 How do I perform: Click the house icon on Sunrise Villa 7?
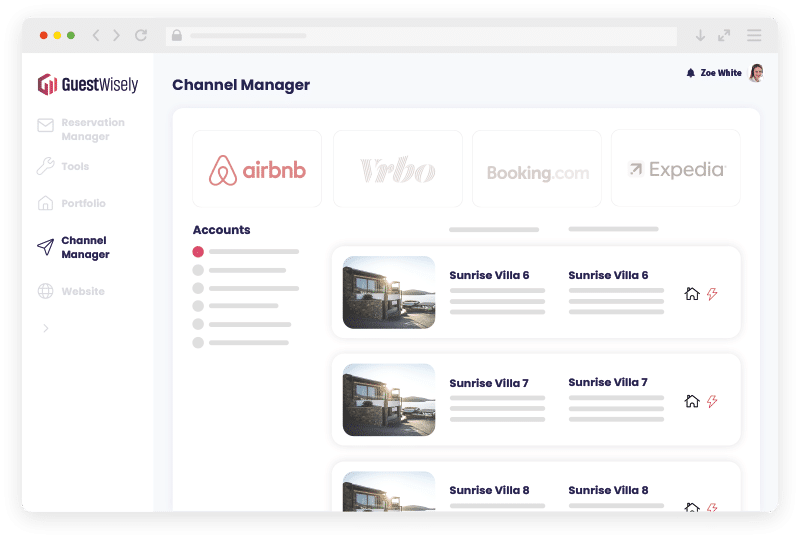click(x=692, y=401)
